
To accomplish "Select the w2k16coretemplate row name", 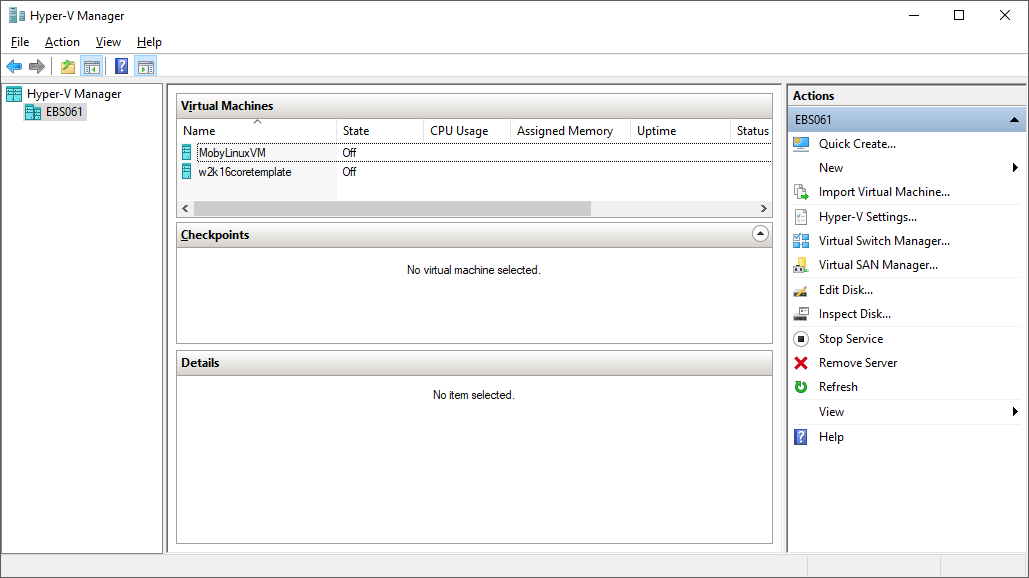I will pos(245,172).
